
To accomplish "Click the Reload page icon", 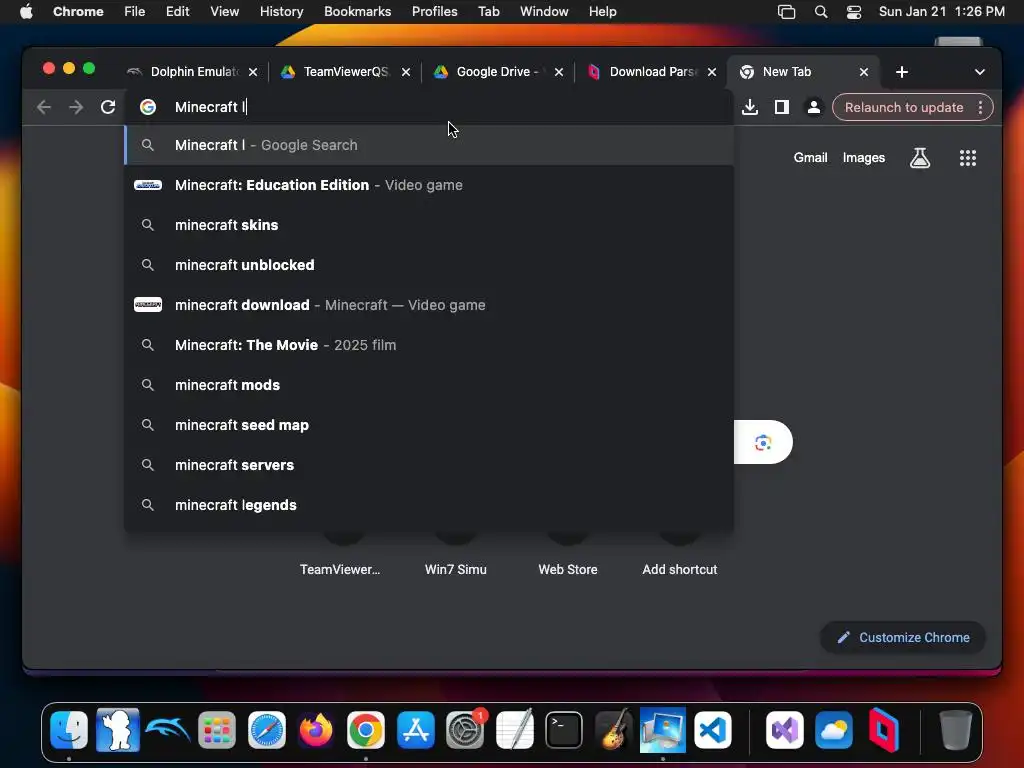I will 108,107.
